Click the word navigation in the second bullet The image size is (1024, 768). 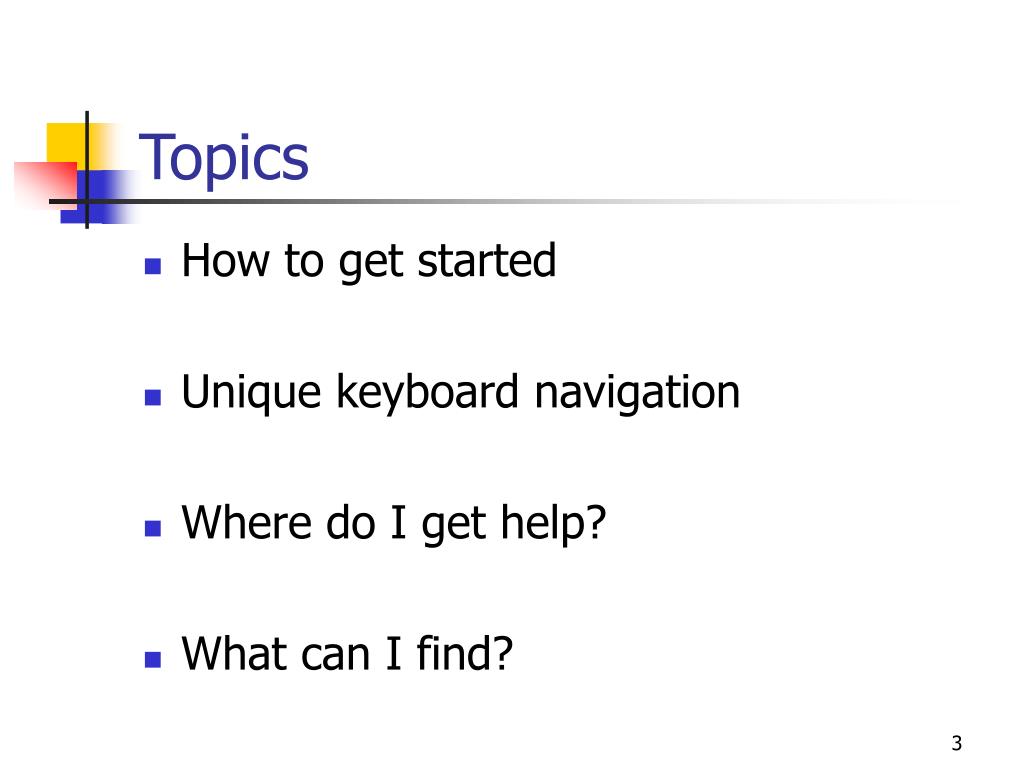(x=637, y=392)
